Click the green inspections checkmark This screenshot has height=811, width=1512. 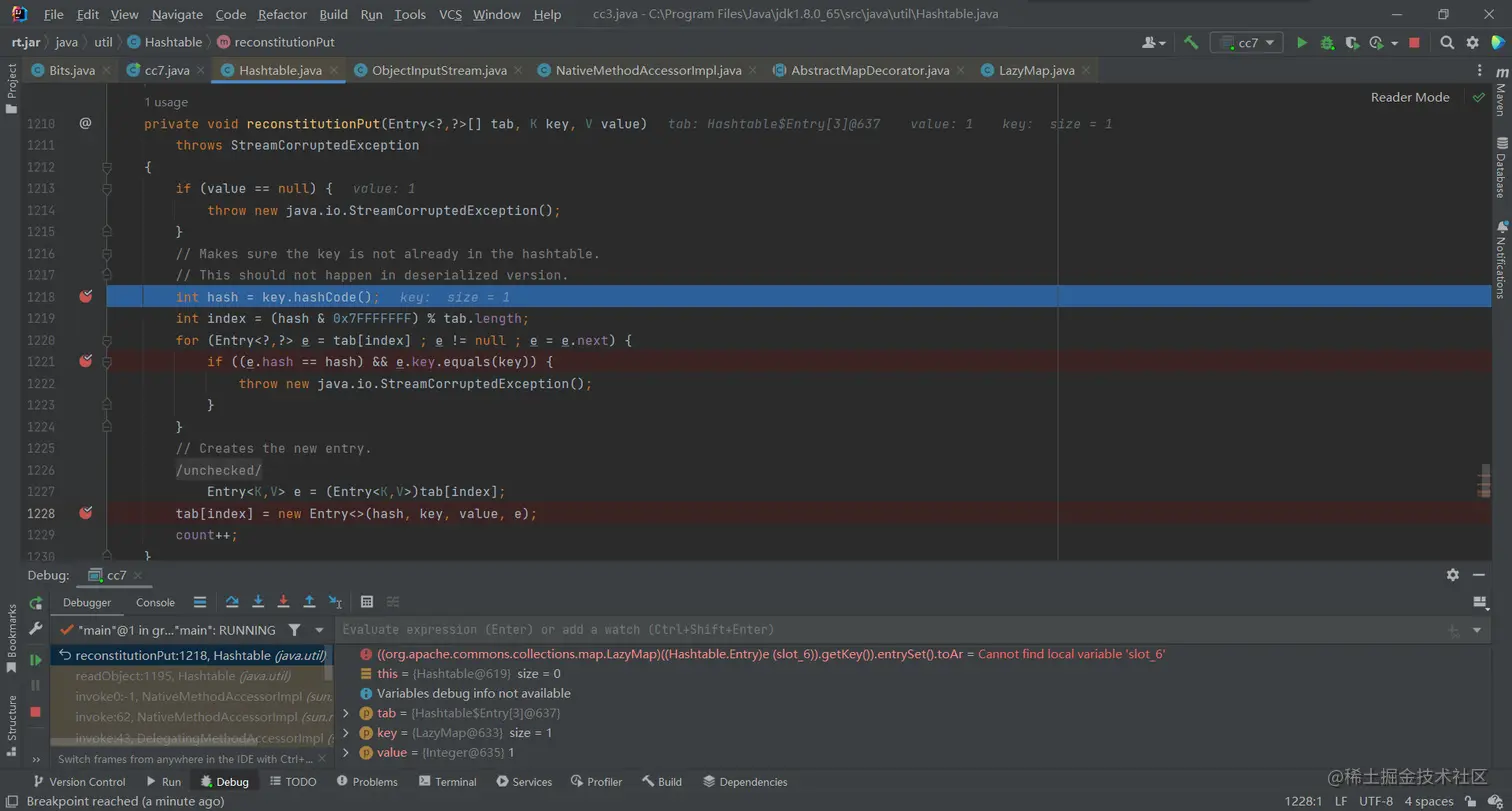point(1479,97)
